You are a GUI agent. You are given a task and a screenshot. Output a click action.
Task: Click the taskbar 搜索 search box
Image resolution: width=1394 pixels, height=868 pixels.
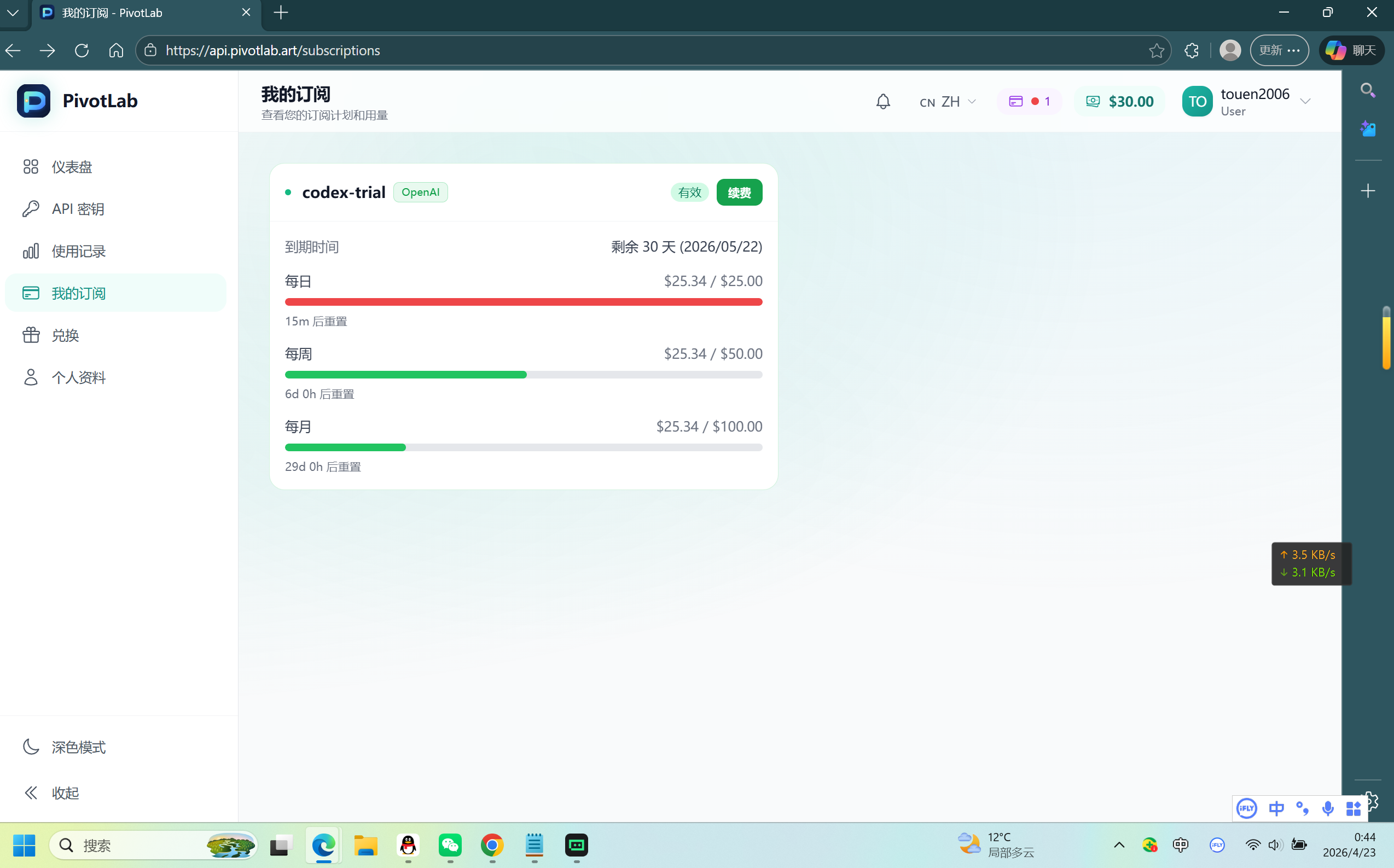pos(154,845)
